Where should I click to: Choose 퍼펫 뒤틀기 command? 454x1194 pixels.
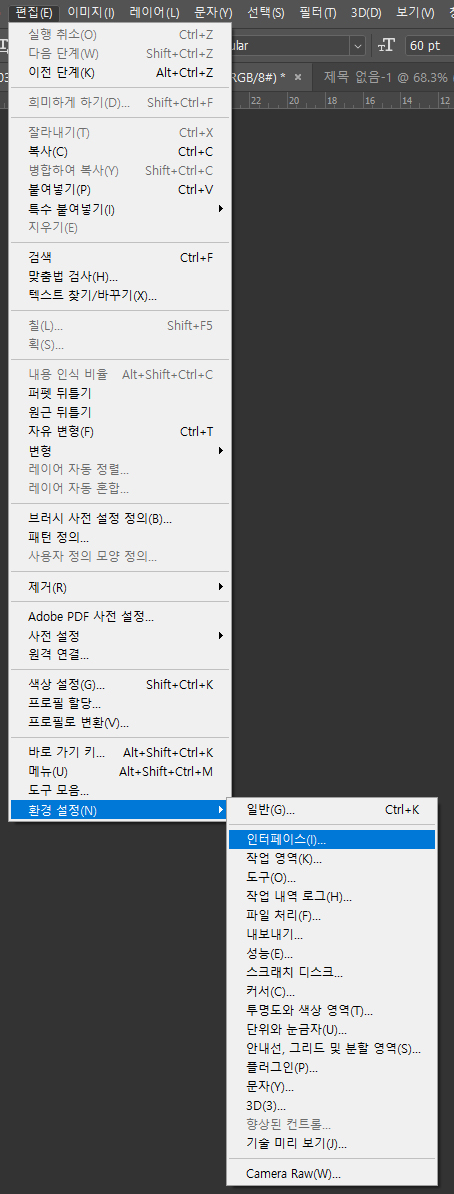coord(120,394)
